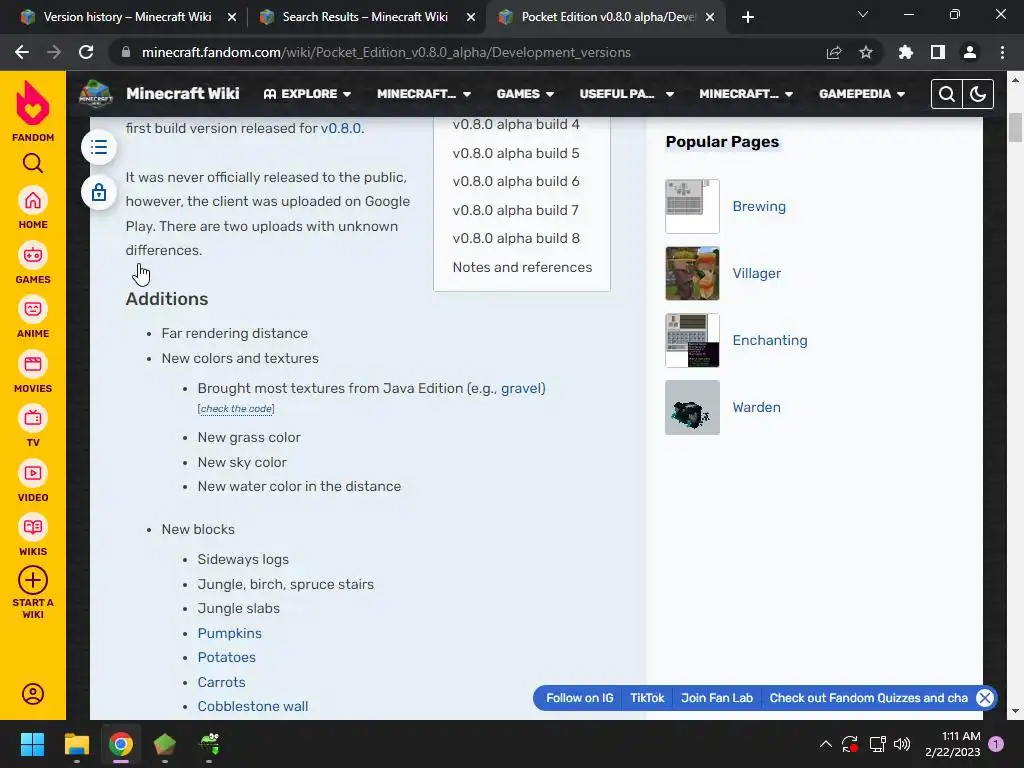This screenshot has height=768, width=1024.
Task: Open the Fandom sidebar search icon
Action: (x=33, y=163)
